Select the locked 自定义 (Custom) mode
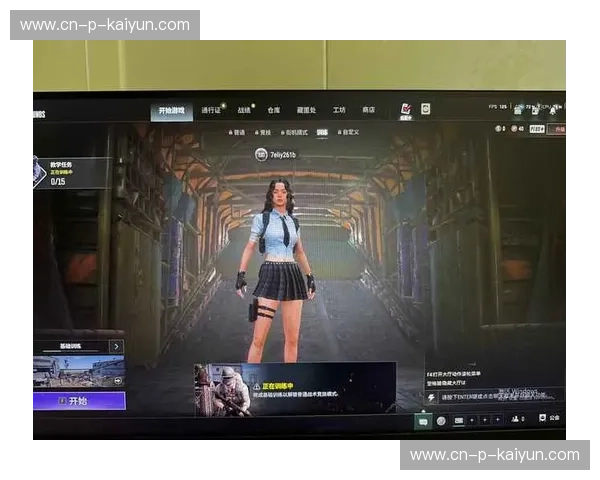This screenshot has width=600, height=480. coord(349,132)
